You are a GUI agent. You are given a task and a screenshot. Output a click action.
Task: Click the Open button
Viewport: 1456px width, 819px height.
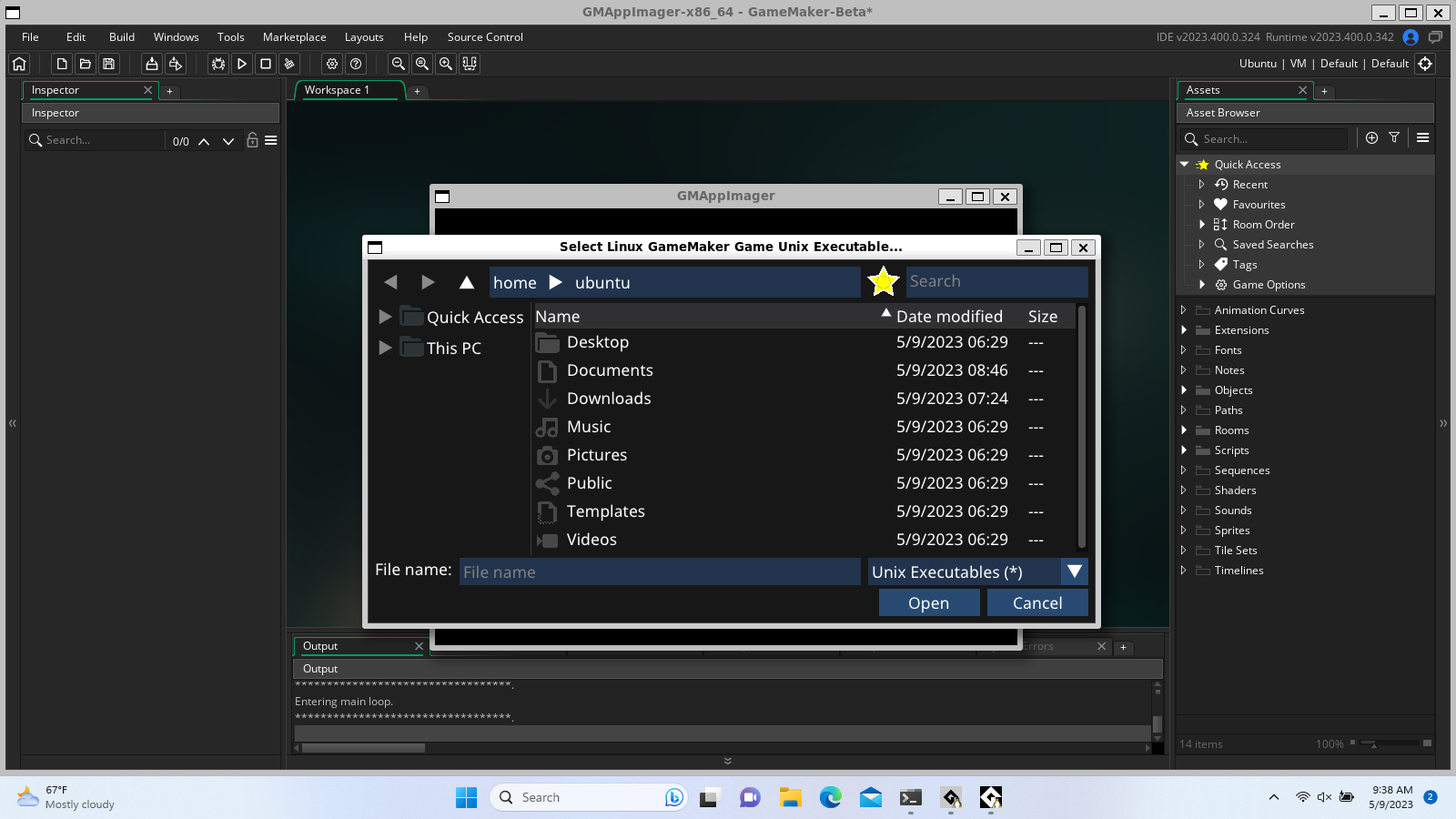click(929, 602)
